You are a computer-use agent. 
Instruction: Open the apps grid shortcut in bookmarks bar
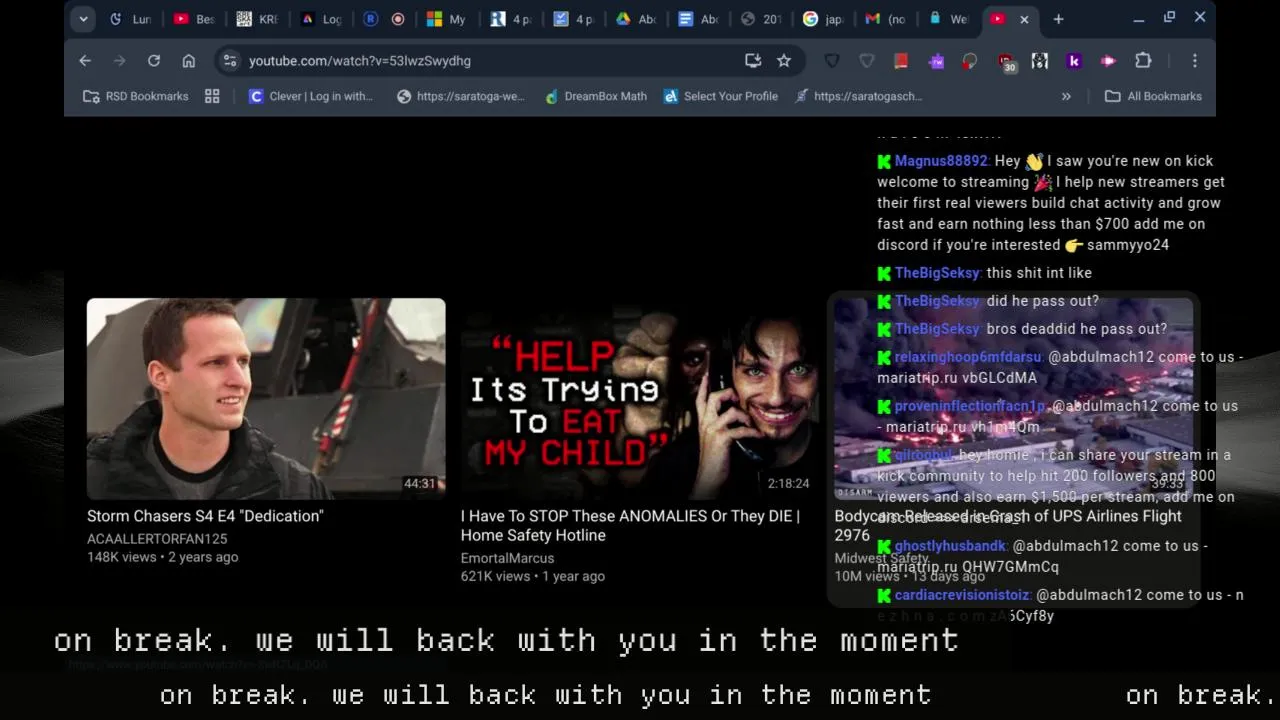[x=212, y=96]
